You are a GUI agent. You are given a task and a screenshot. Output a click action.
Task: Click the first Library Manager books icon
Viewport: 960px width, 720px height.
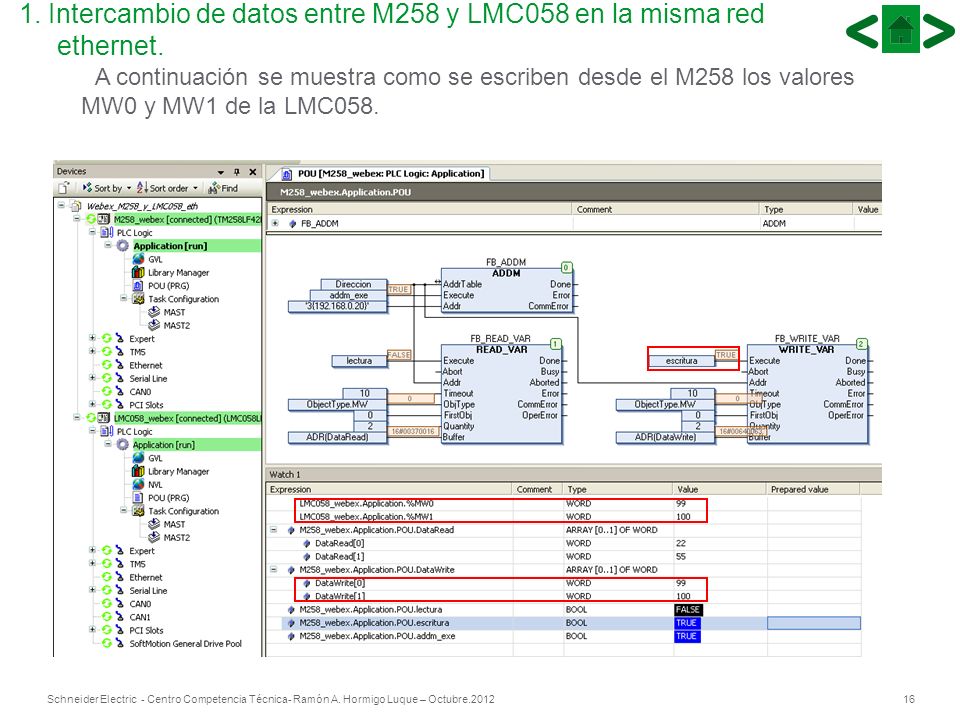point(138,272)
